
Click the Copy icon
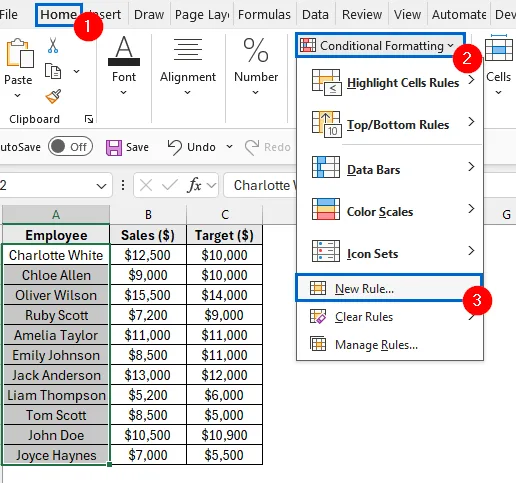tap(53, 71)
